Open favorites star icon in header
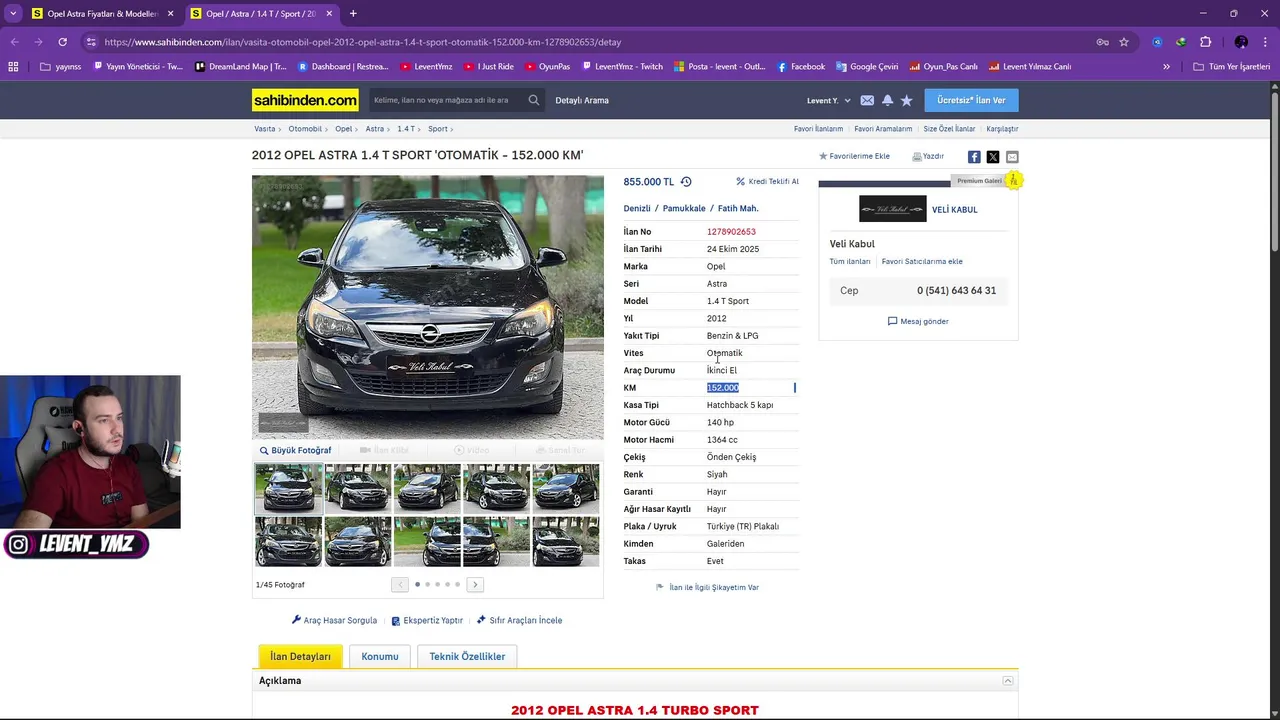 click(x=906, y=100)
